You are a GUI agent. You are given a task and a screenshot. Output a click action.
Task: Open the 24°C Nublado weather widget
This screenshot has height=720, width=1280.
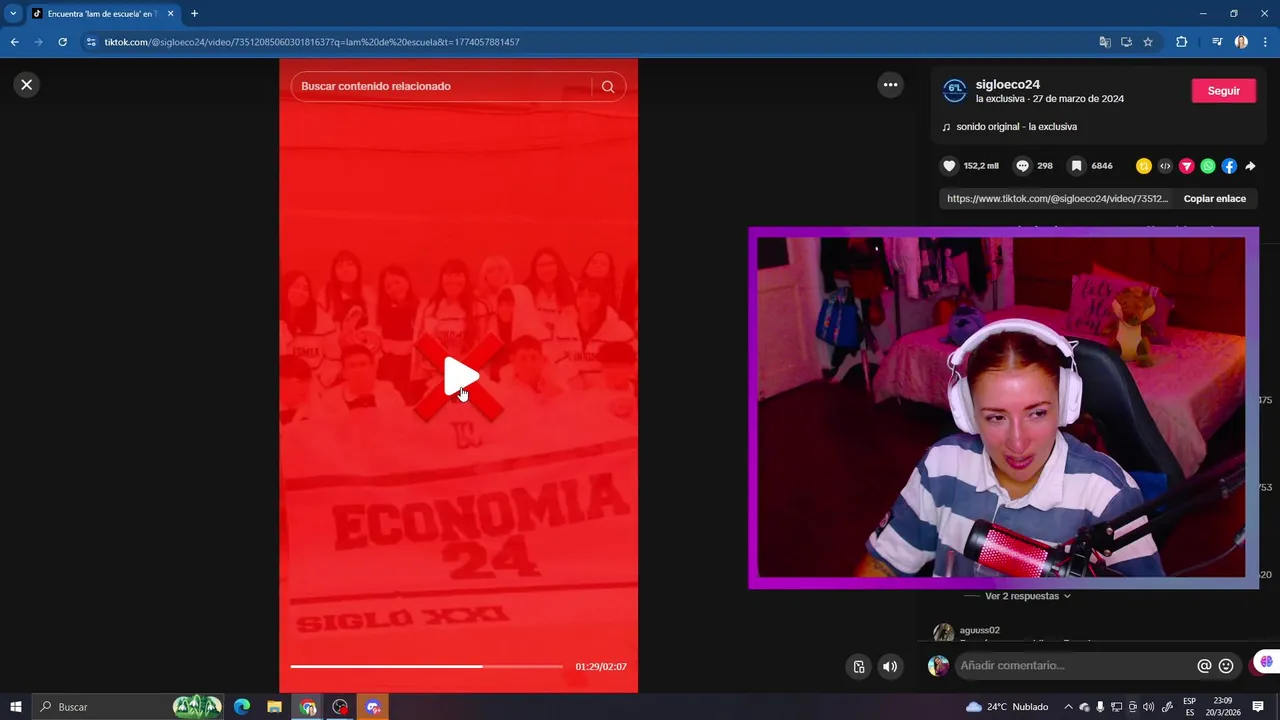[x=1007, y=707]
